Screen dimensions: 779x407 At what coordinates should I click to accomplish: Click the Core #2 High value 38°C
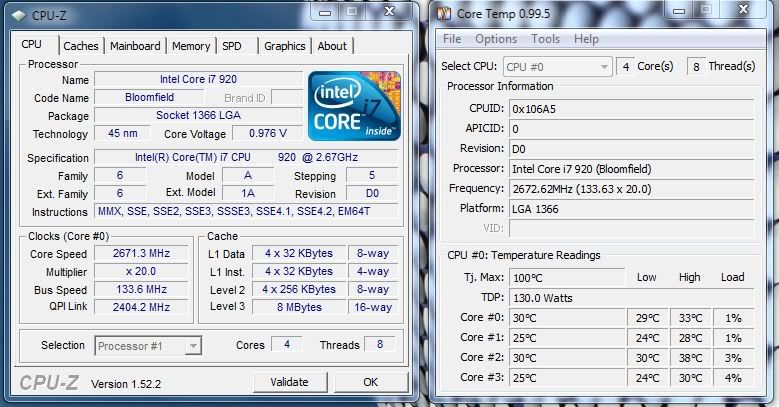click(x=691, y=358)
